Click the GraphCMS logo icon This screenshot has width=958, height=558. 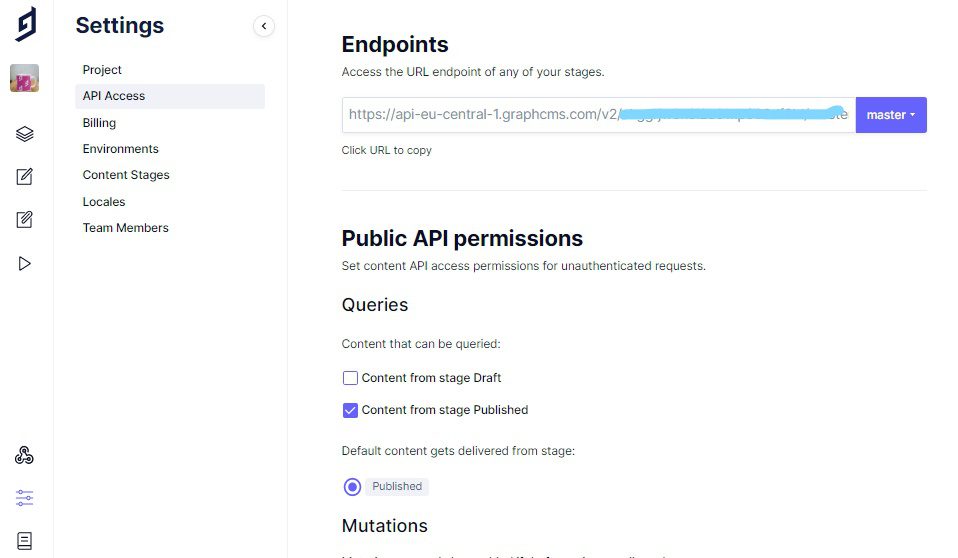[26, 24]
